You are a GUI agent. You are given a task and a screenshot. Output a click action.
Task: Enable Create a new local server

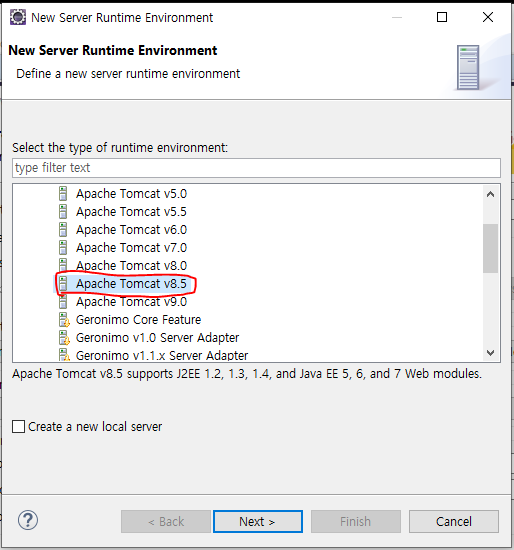pos(18,427)
